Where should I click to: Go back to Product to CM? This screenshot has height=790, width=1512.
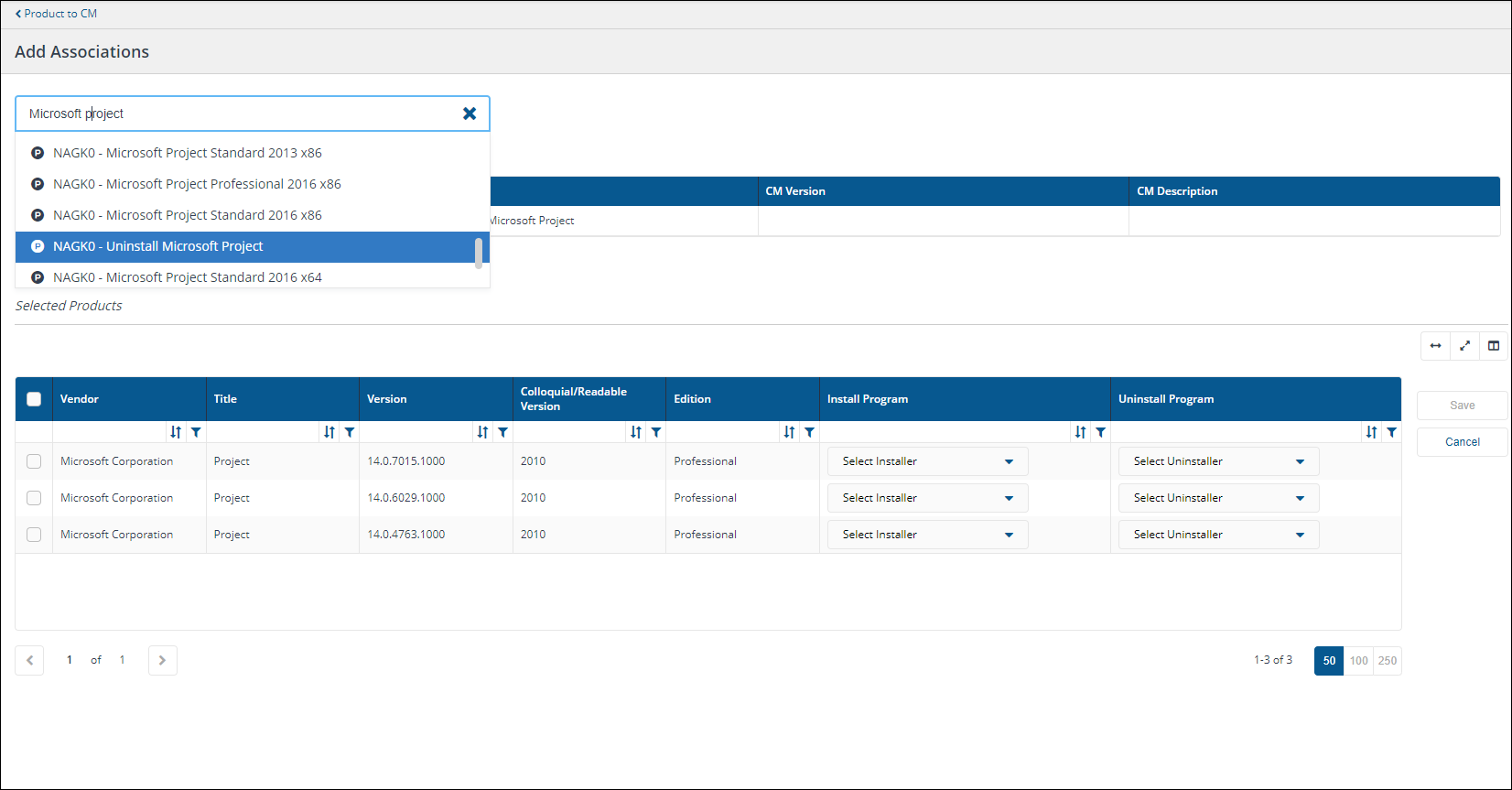pos(57,14)
